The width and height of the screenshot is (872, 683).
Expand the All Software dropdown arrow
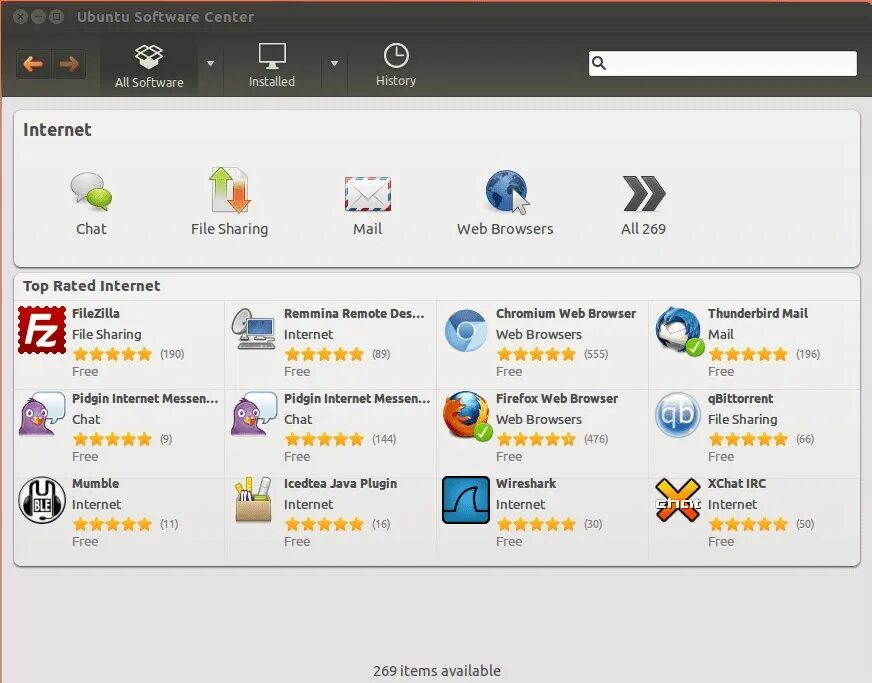pyautogui.click(x=210, y=64)
